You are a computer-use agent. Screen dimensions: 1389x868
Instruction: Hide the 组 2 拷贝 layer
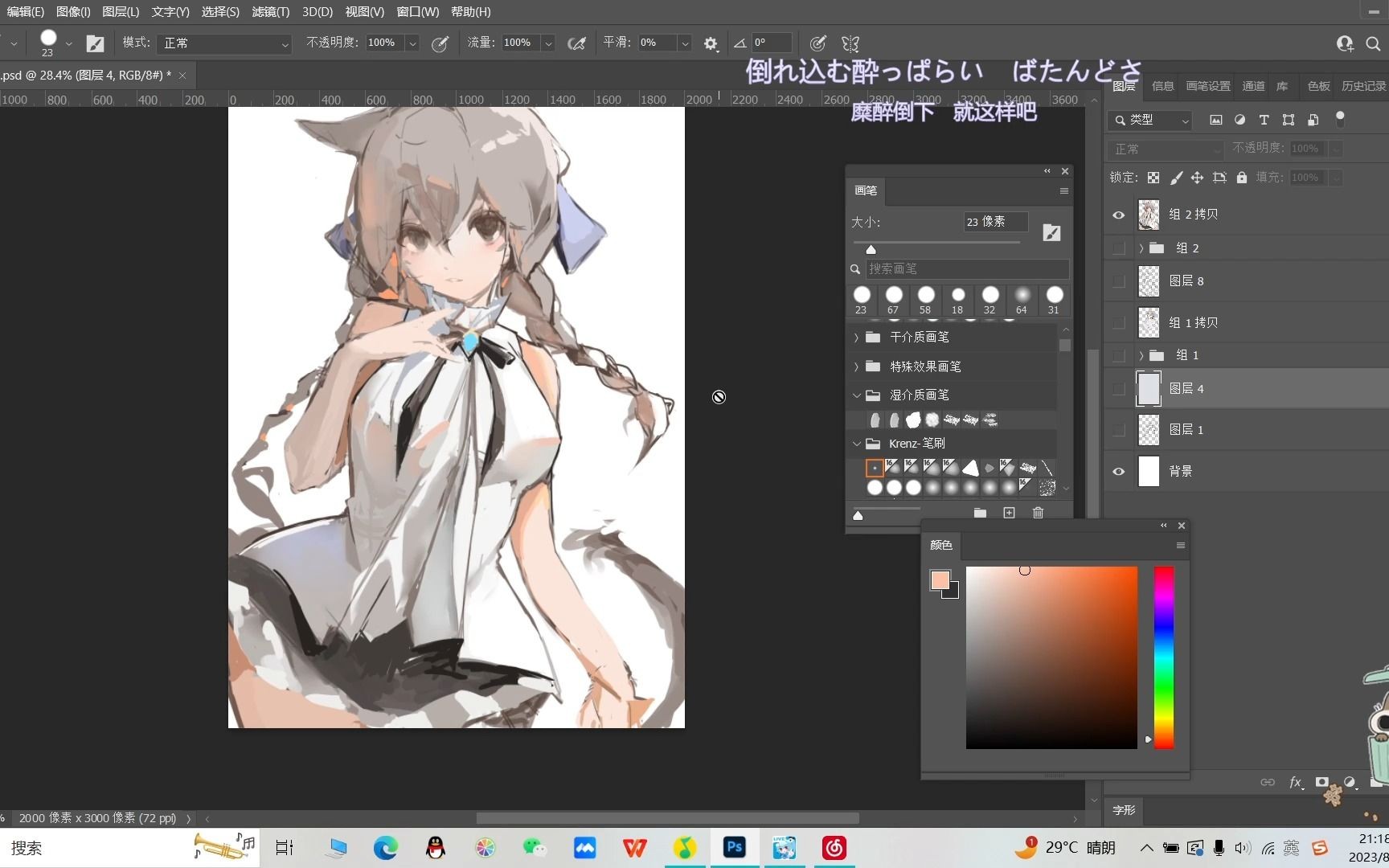coord(1118,215)
